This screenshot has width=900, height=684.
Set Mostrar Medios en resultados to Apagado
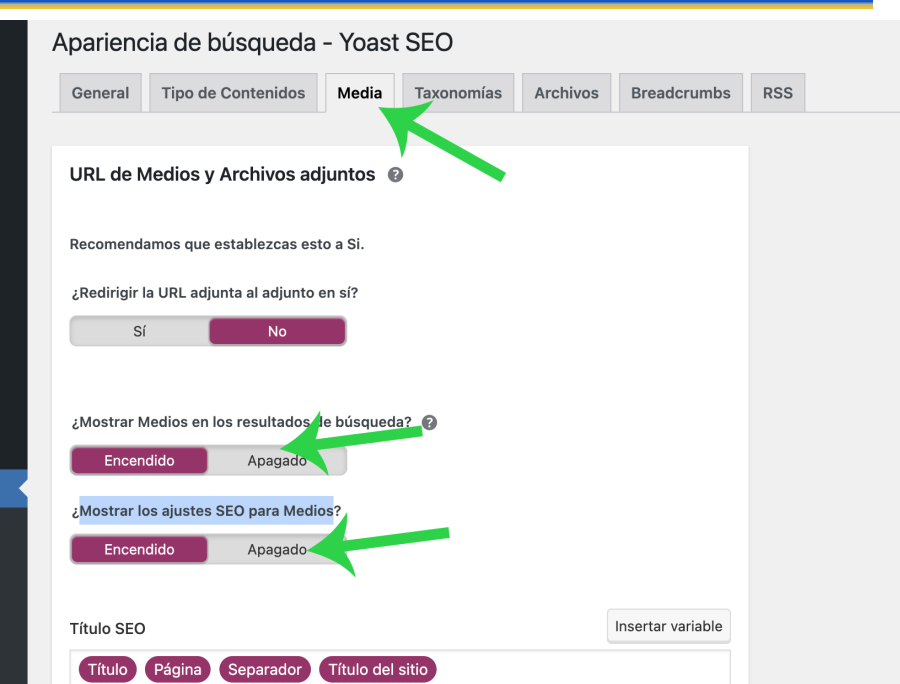point(277,461)
